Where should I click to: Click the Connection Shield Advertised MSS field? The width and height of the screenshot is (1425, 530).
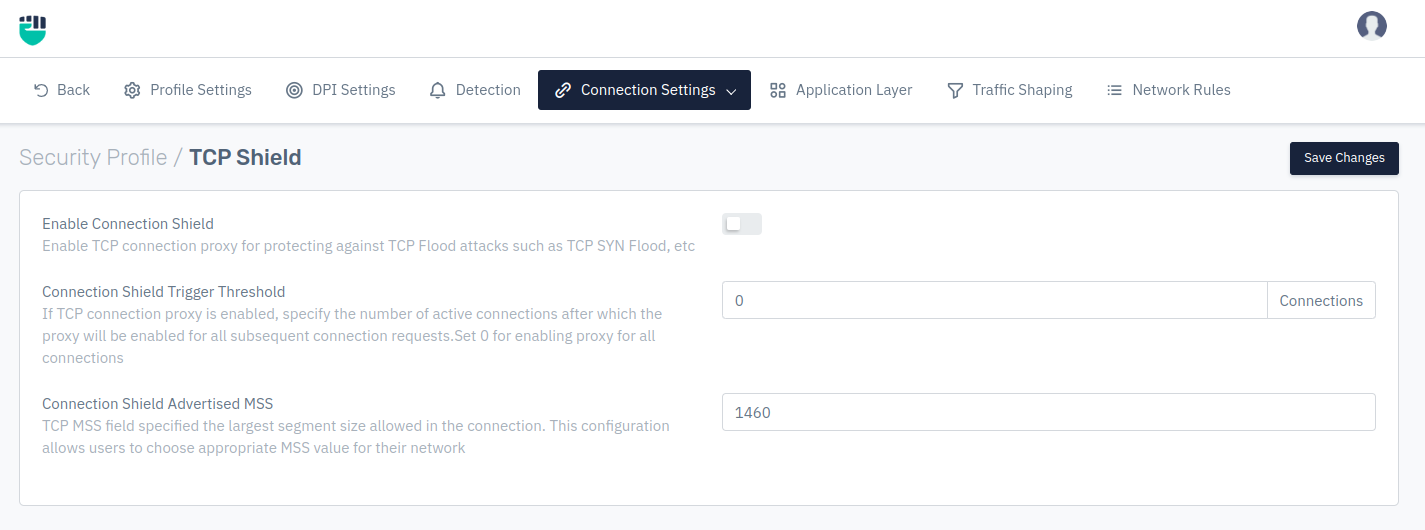(x=1048, y=412)
